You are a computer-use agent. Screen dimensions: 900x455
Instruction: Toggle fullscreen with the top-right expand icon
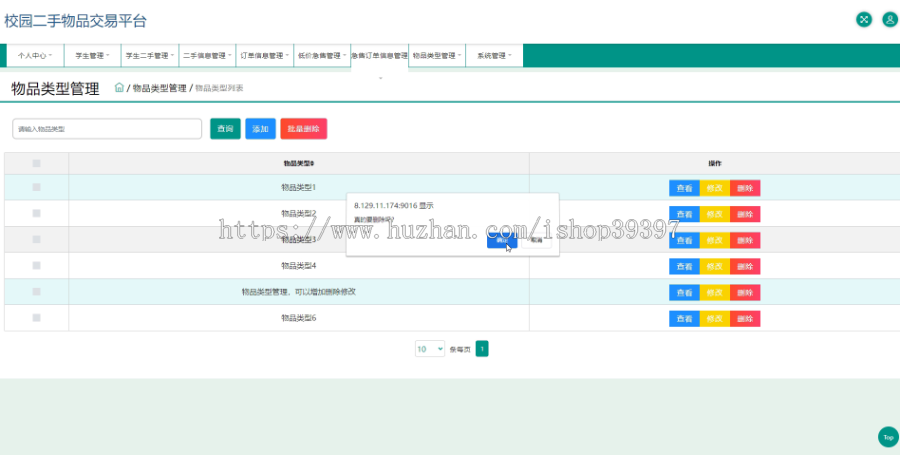tap(864, 20)
